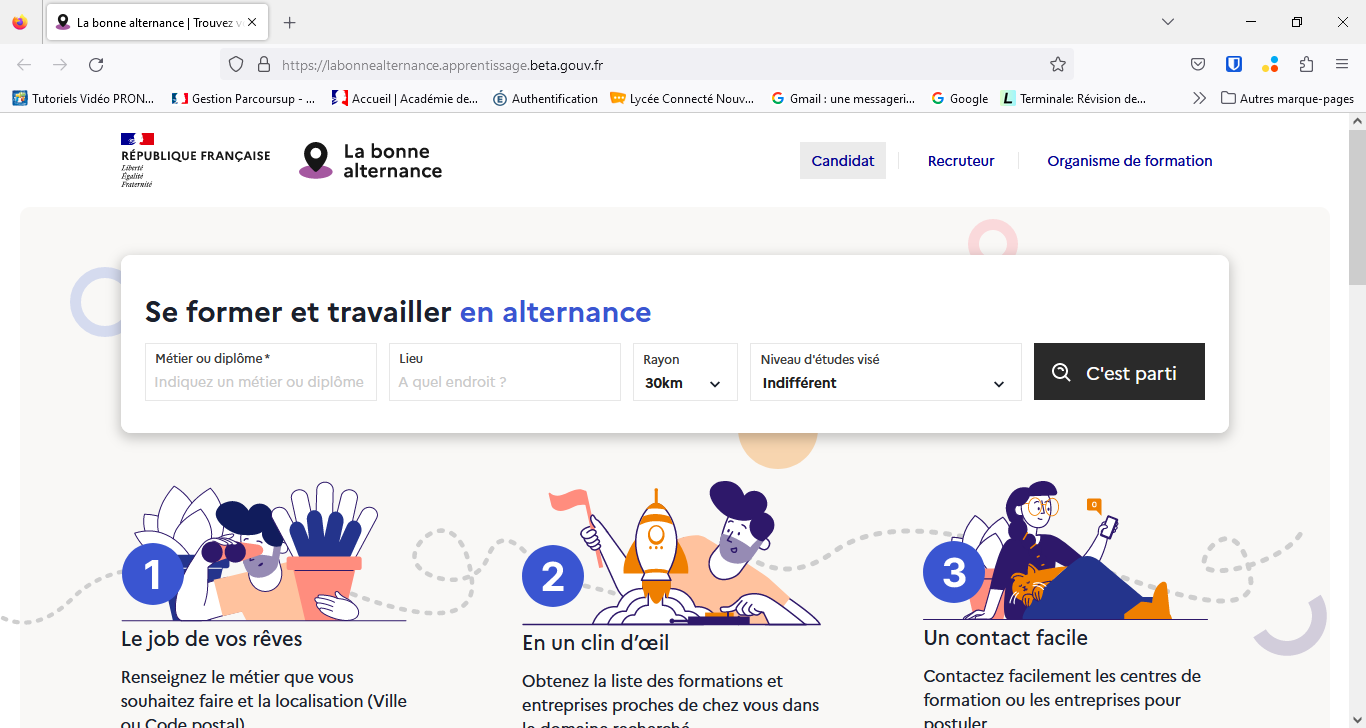Open a new tab with plus button
Image resolution: width=1366 pixels, height=728 pixels.
point(290,22)
